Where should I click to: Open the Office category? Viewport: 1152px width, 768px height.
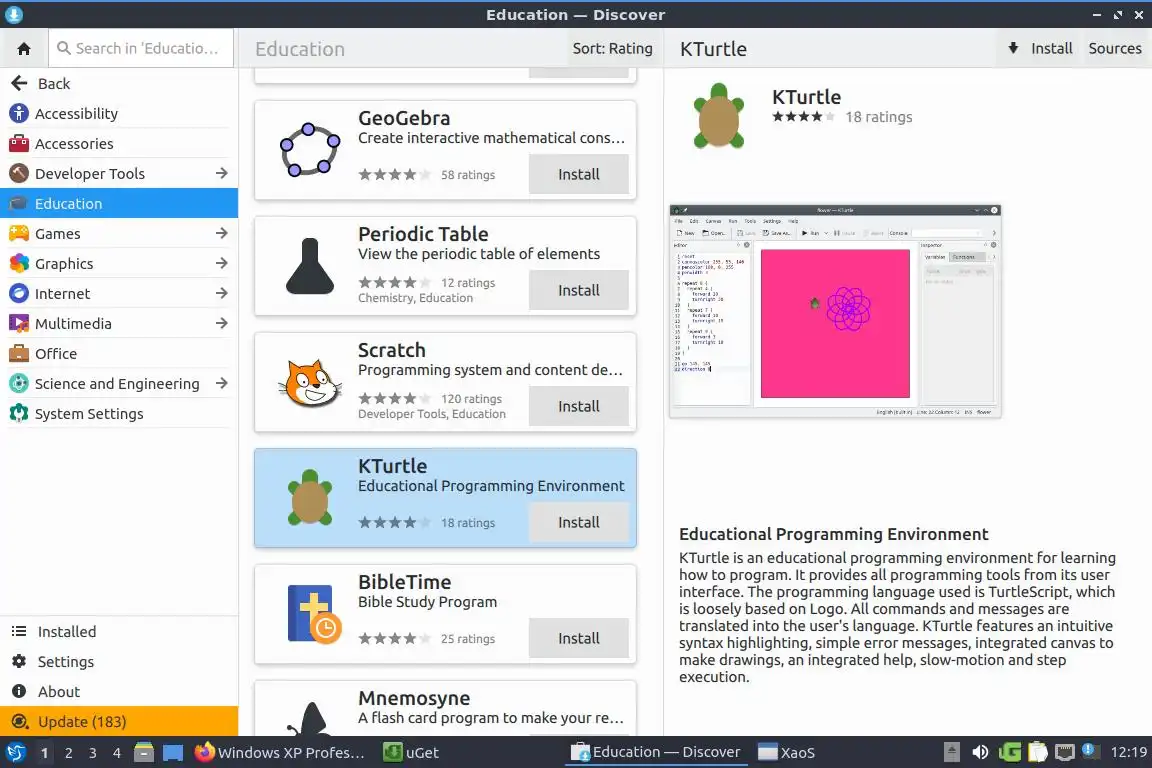119,354
